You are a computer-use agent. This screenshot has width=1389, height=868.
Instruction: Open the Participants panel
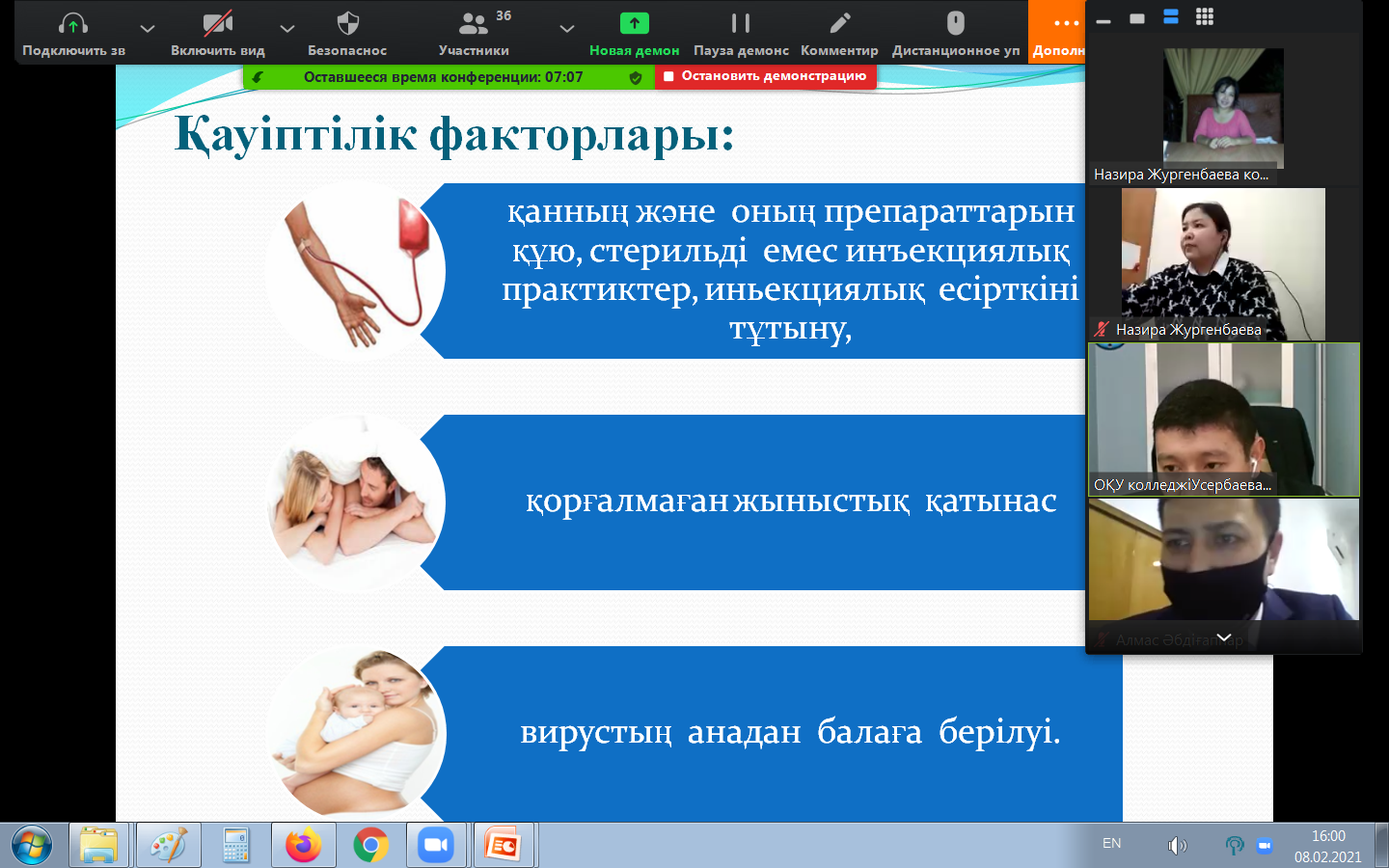click(474, 25)
